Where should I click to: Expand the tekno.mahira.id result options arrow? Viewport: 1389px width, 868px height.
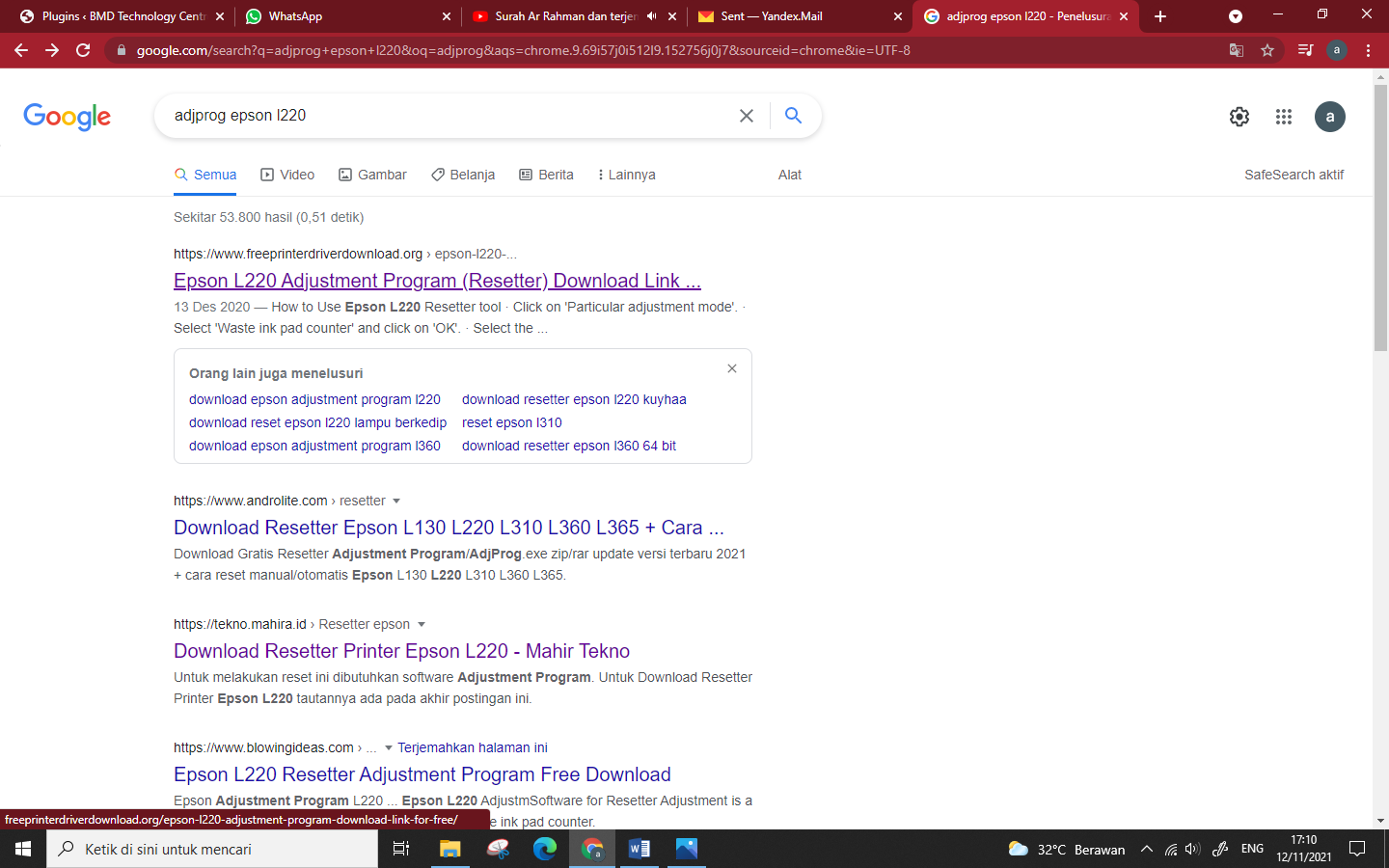coord(422,624)
